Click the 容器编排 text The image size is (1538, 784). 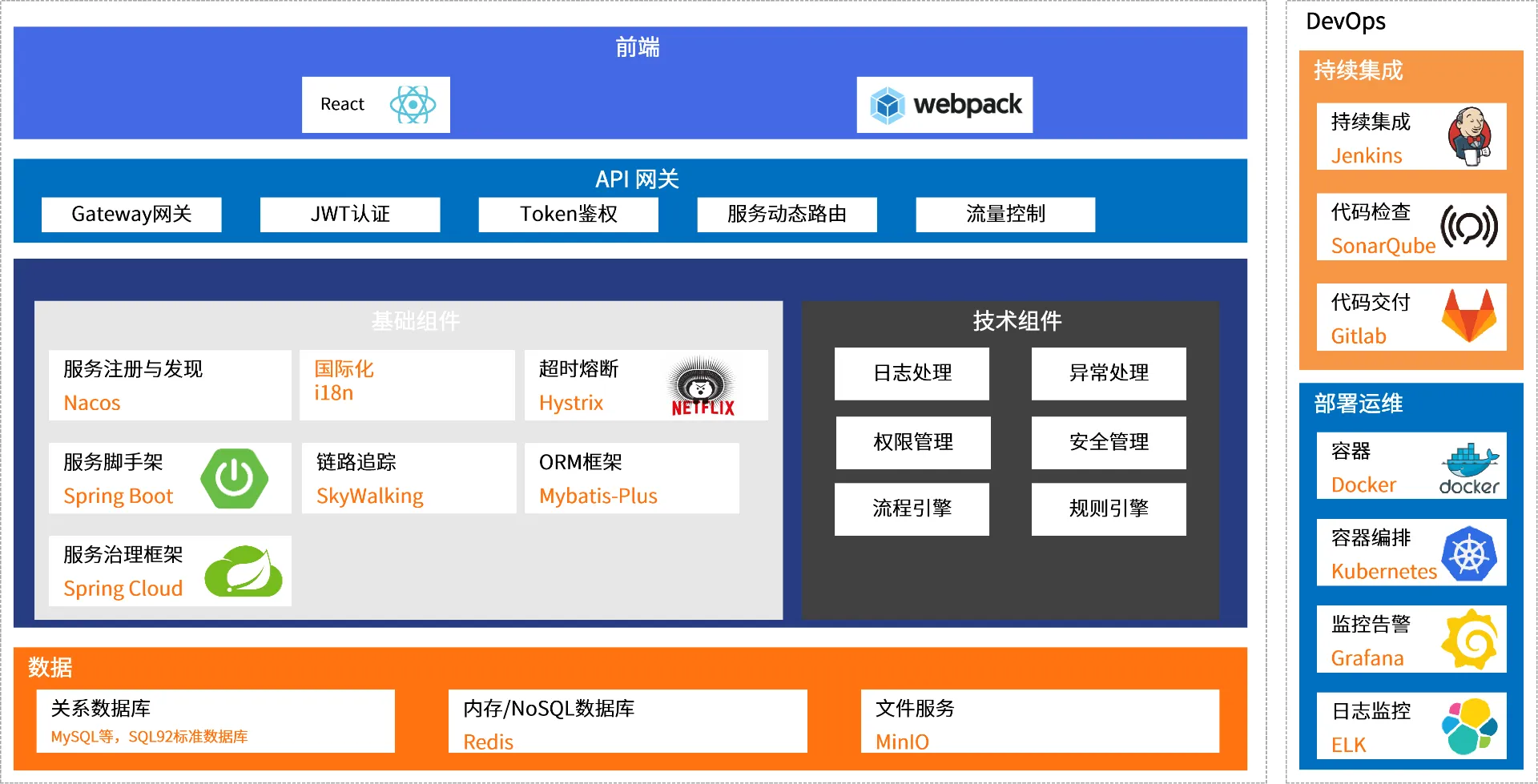[1371, 538]
